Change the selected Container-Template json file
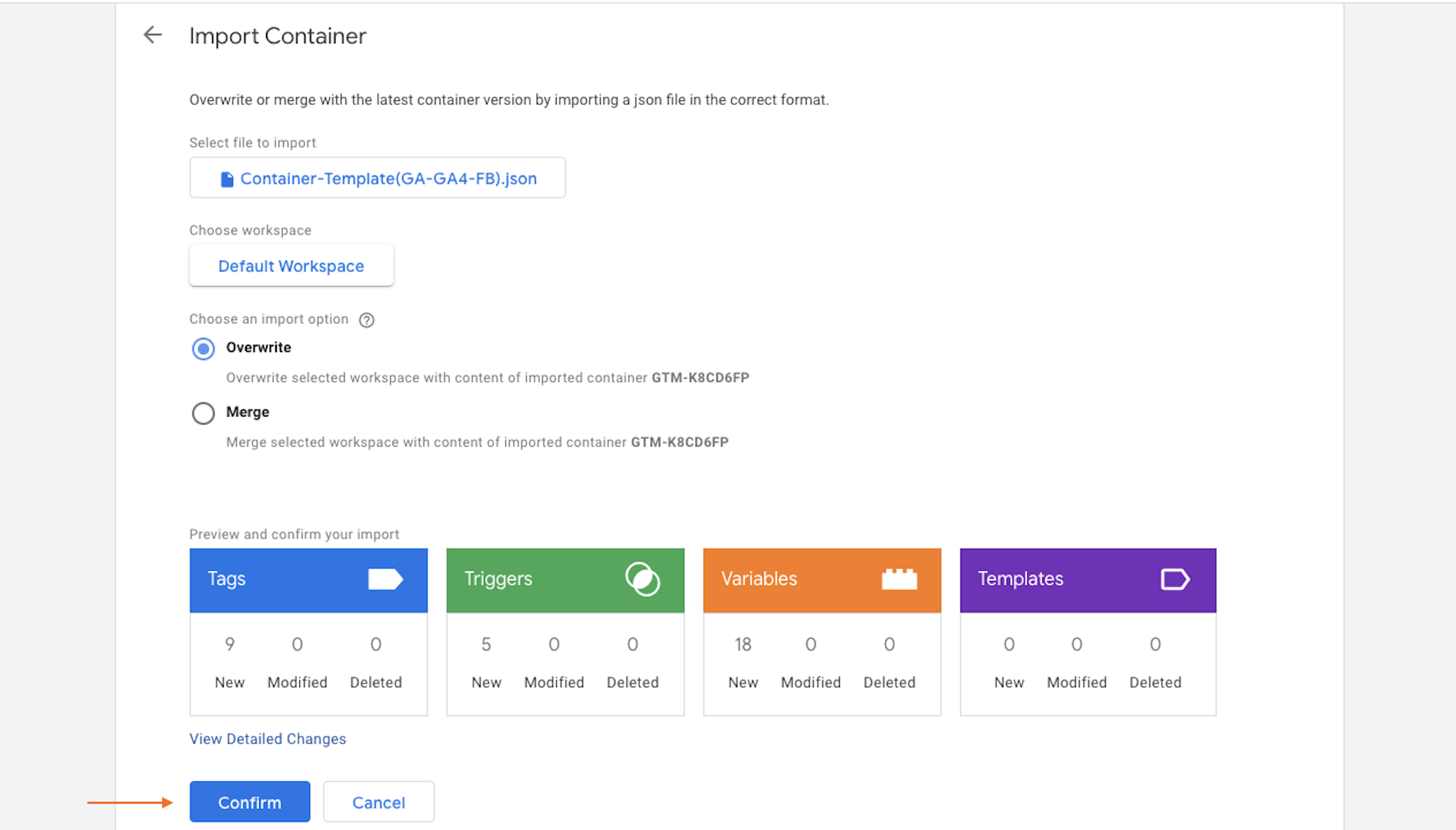 pos(378,178)
